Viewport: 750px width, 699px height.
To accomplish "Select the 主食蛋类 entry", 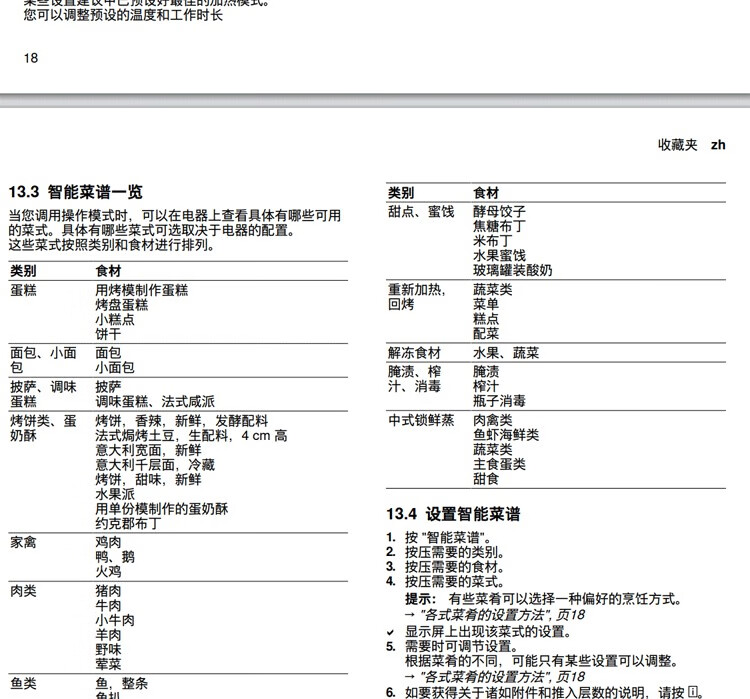I will 499,464.
